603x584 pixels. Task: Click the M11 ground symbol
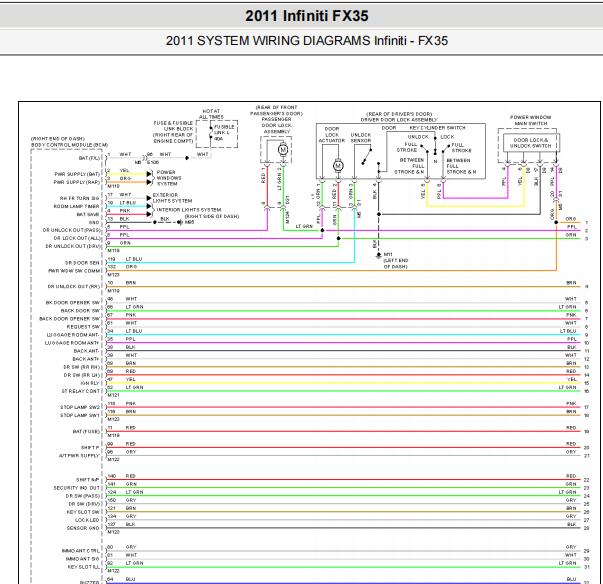(x=378, y=255)
